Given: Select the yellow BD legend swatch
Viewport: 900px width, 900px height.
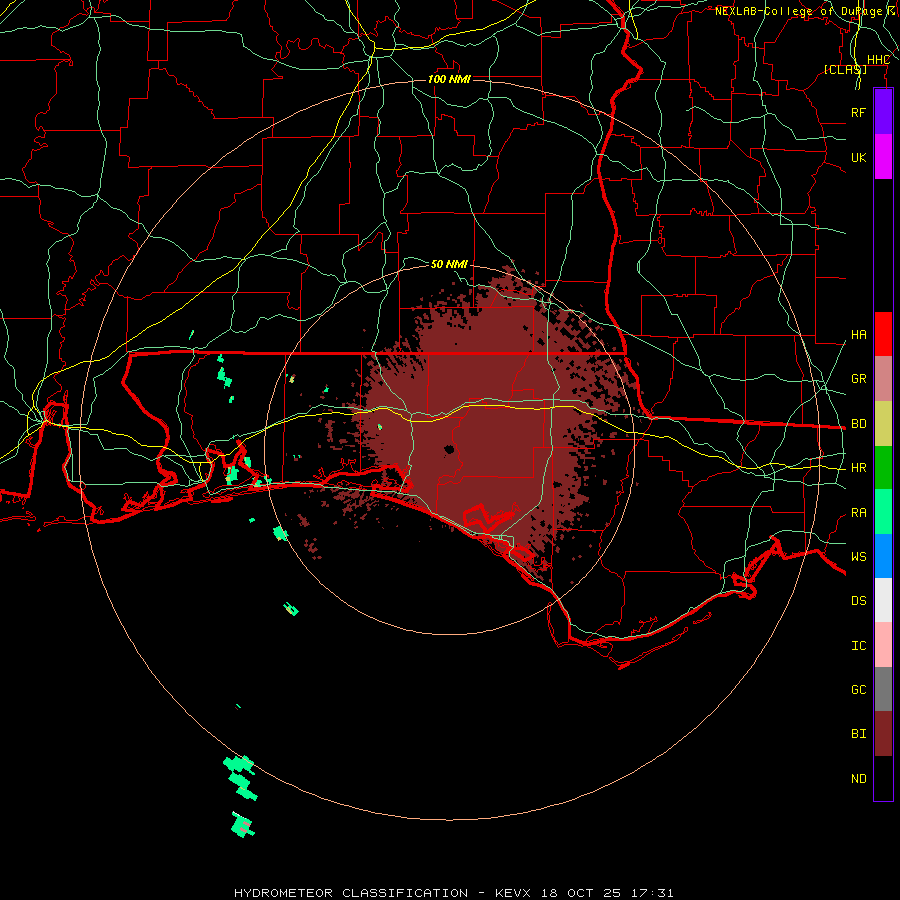Looking at the screenshot, I should (883, 424).
